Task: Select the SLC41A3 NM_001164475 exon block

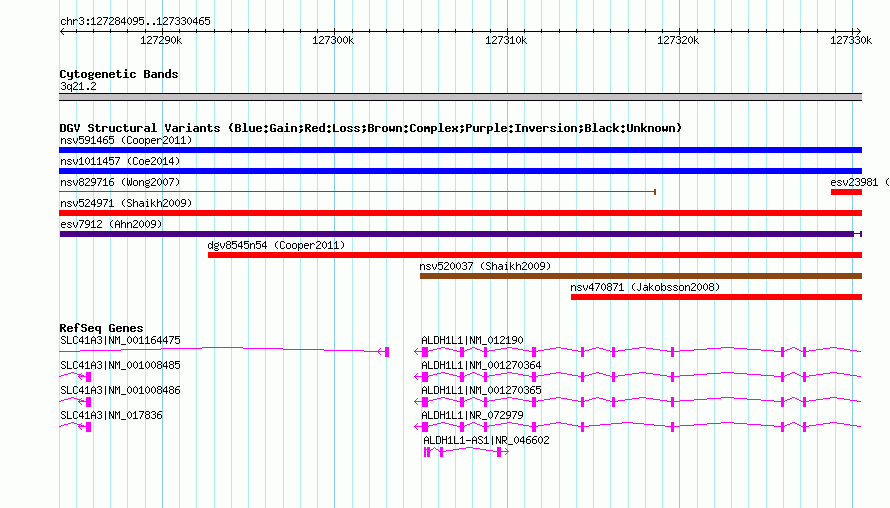Action: pyautogui.click(x=387, y=352)
